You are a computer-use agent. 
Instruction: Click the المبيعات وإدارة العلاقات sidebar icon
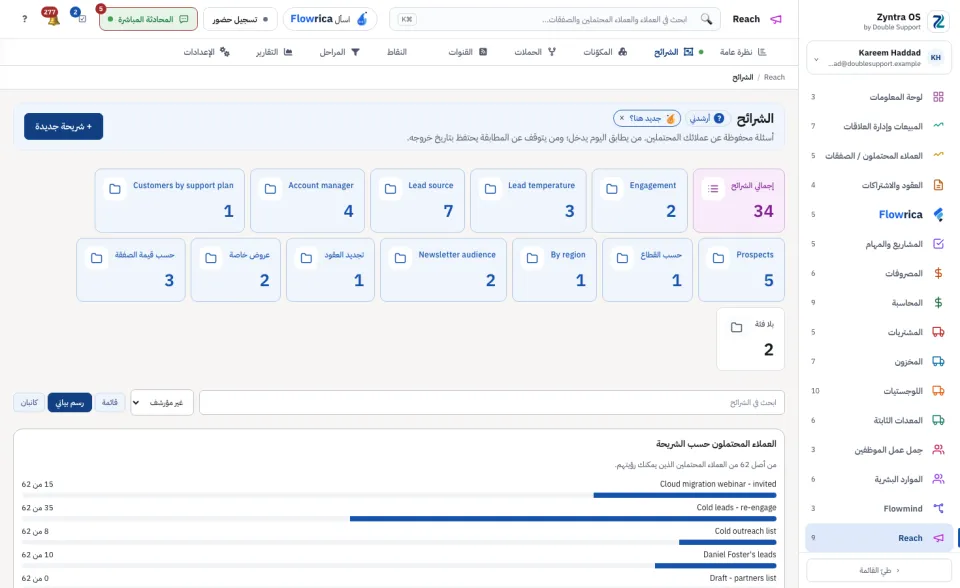[938, 126]
